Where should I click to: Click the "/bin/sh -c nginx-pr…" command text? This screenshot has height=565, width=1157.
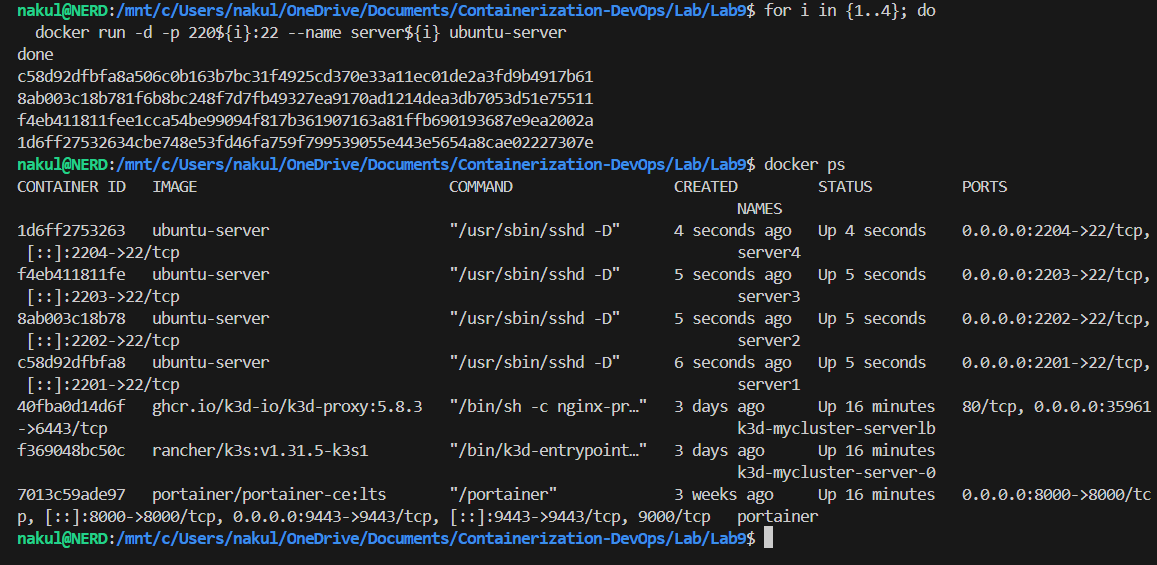548,406
